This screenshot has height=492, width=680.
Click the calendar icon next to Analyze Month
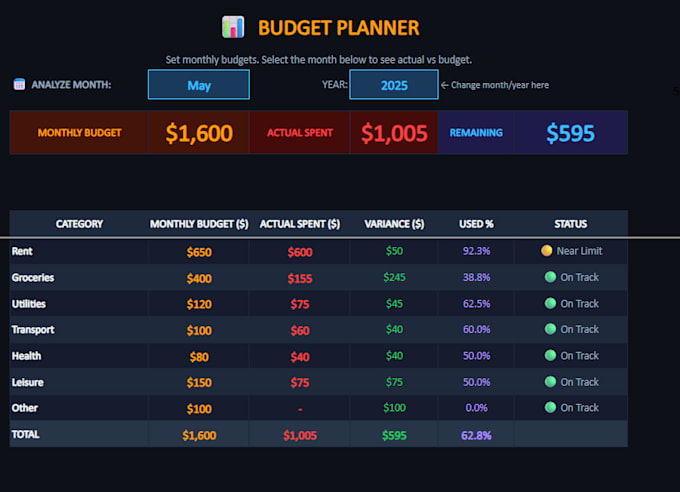tap(19, 84)
